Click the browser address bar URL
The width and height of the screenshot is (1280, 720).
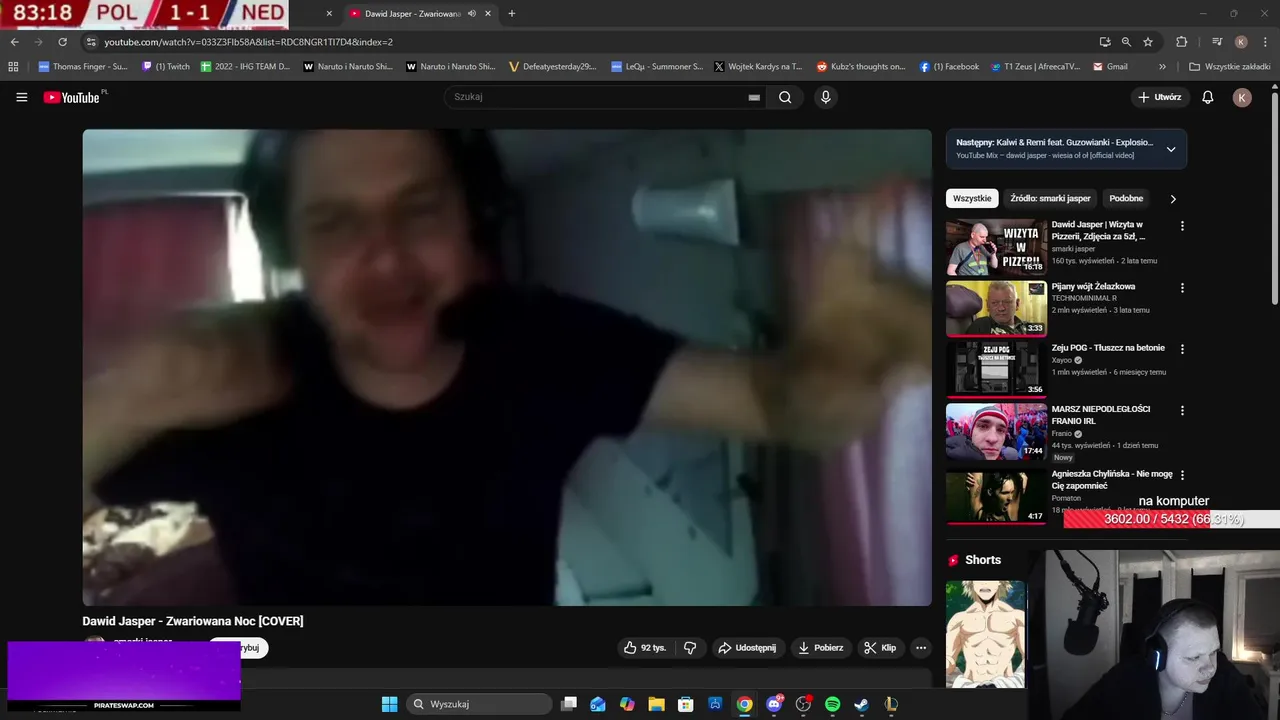pyautogui.click(x=248, y=42)
